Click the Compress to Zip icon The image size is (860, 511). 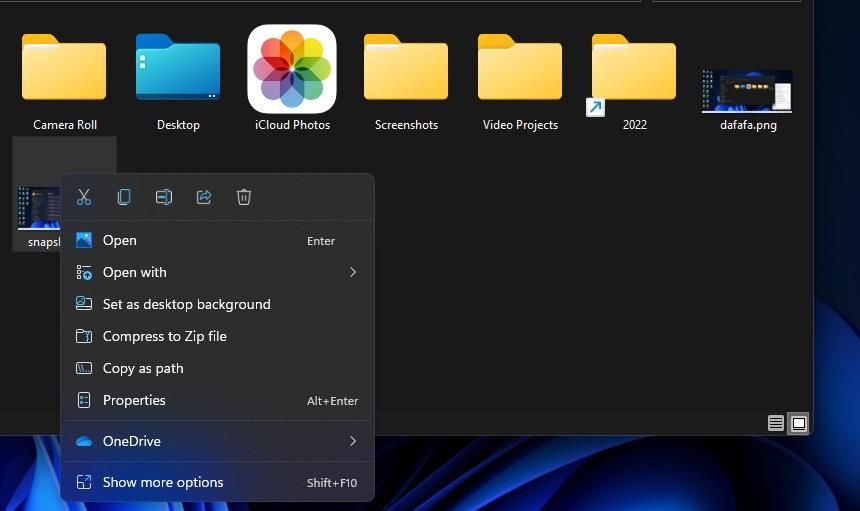84,336
